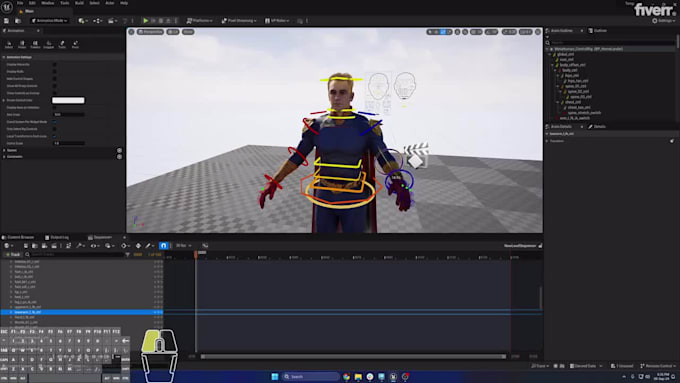Open the Build menu
Image resolution: width=680 pixels, height=383 pixels.
click(79, 3)
